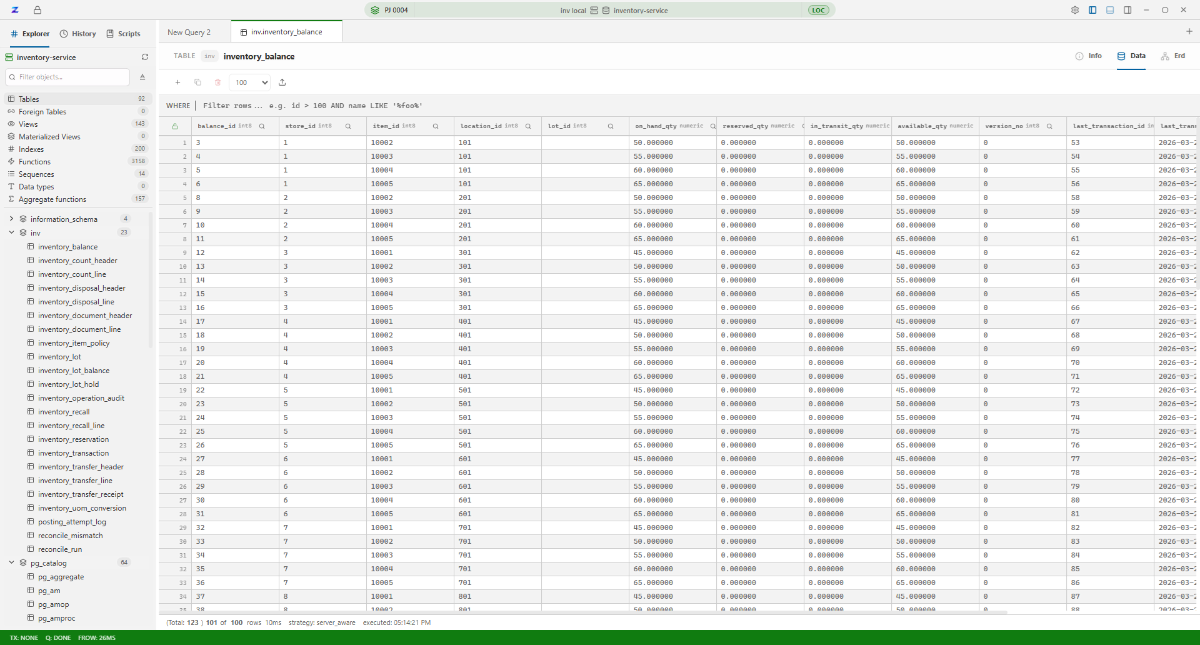Select the Aggregate functions category
Image resolution: width=1200 pixels, height=645 pixels.
point(77,199)
